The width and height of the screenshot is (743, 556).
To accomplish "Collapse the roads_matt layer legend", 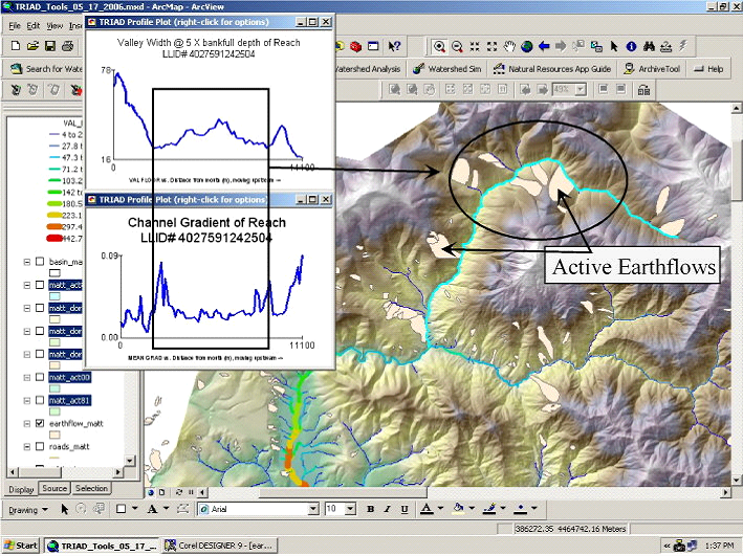I will tap(27, 447).
